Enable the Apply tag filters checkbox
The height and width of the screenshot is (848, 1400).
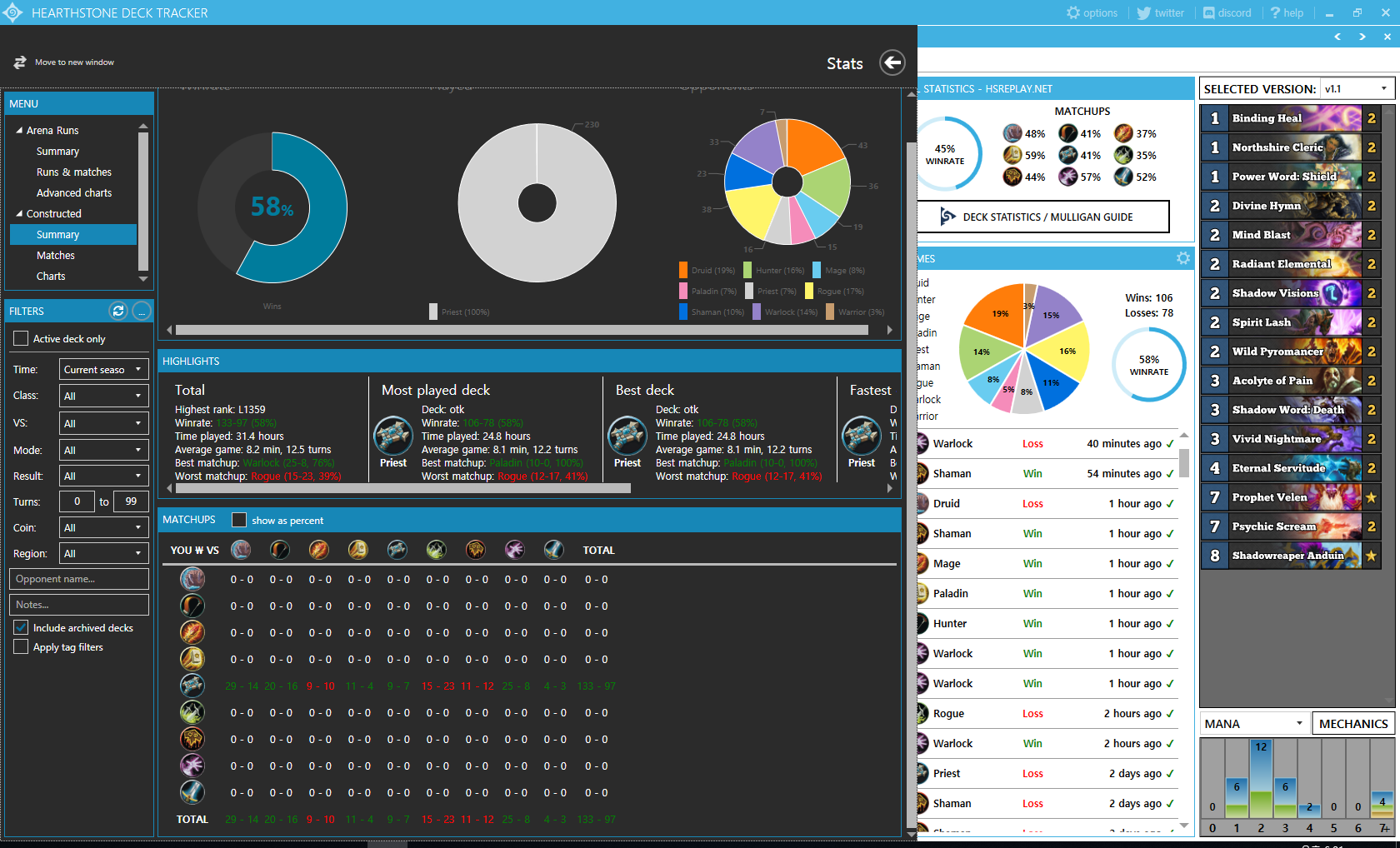click(x=21, y=646)
